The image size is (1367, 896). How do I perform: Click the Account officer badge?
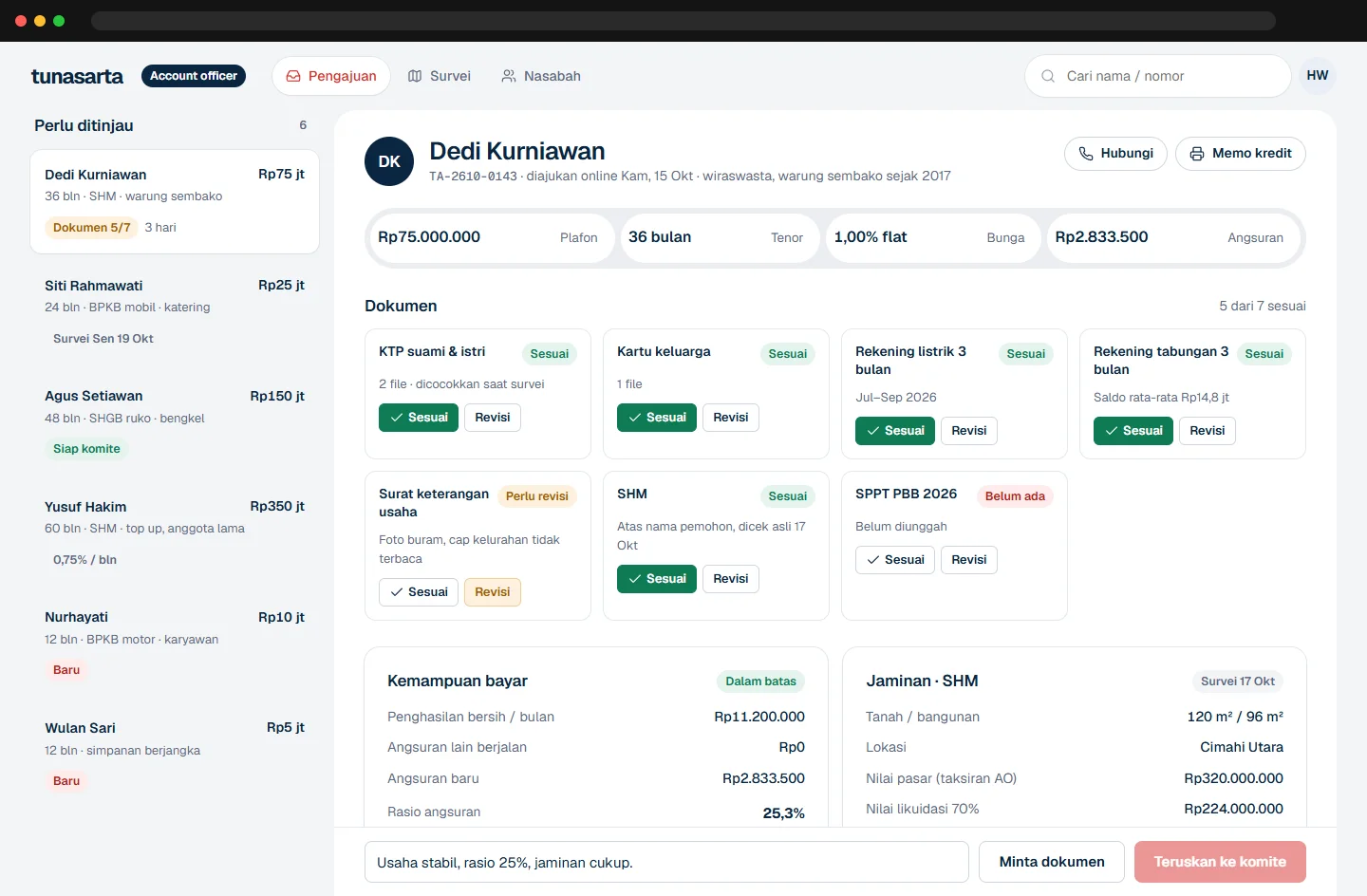(194, 76)
